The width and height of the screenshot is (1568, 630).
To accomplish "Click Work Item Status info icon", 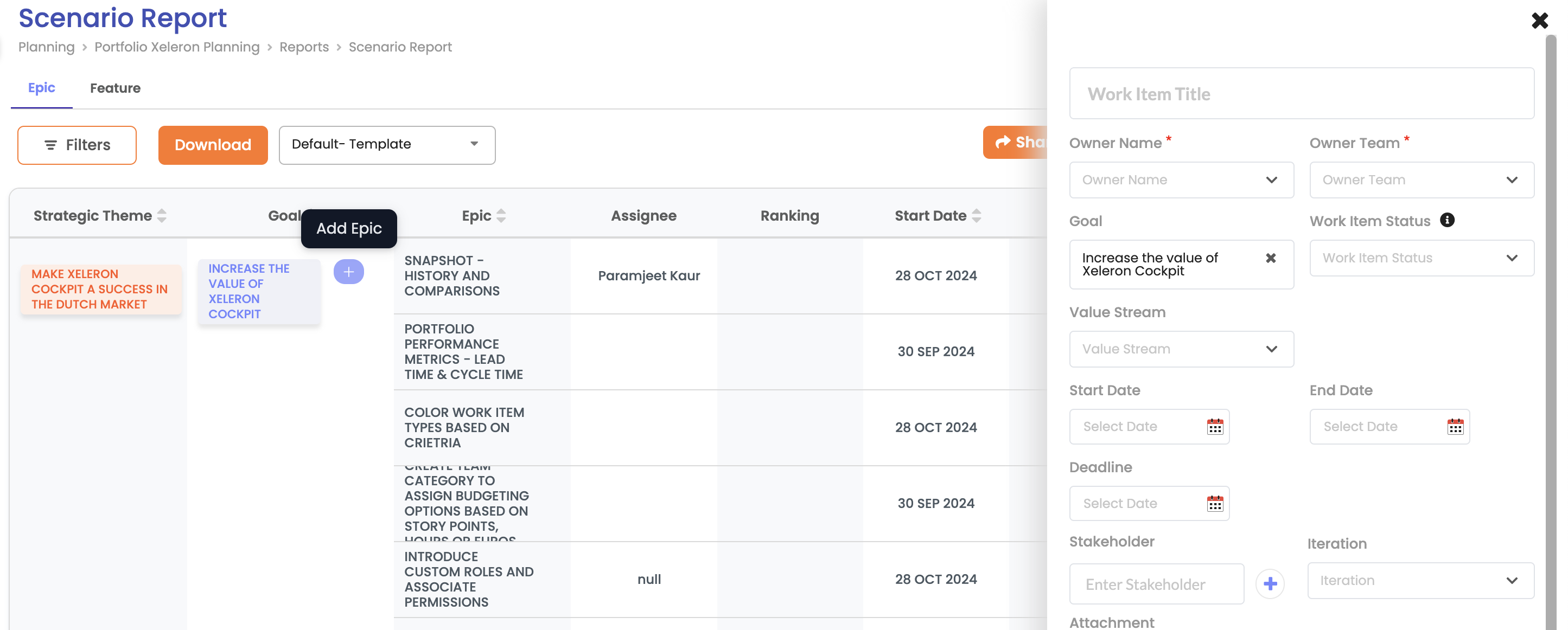I will point(1447,220).
